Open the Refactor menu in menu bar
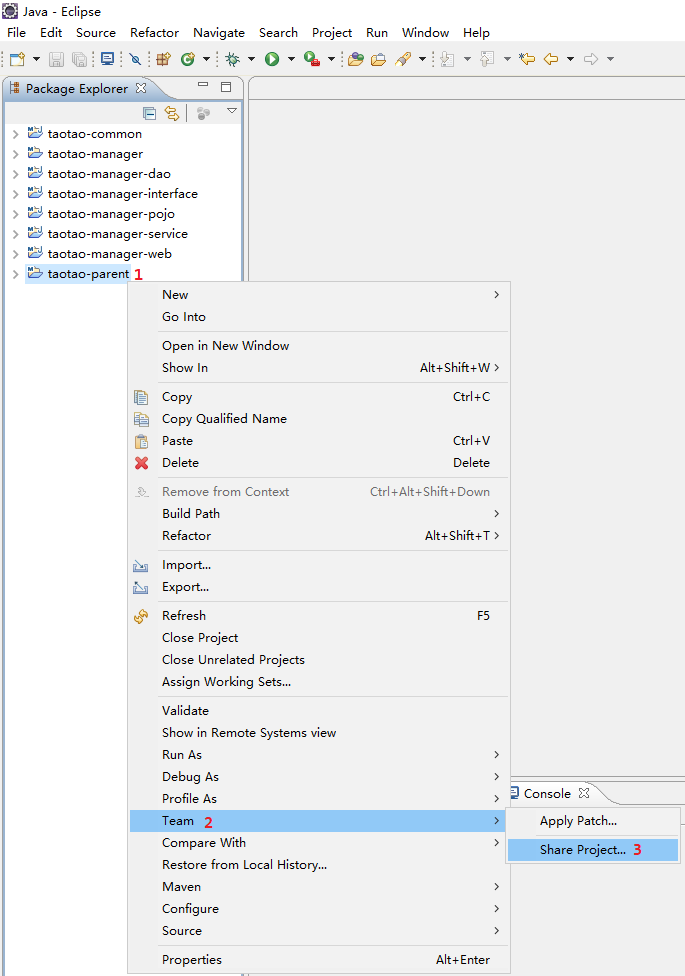The height and width of the screenshot is (976, 685). 154,32
